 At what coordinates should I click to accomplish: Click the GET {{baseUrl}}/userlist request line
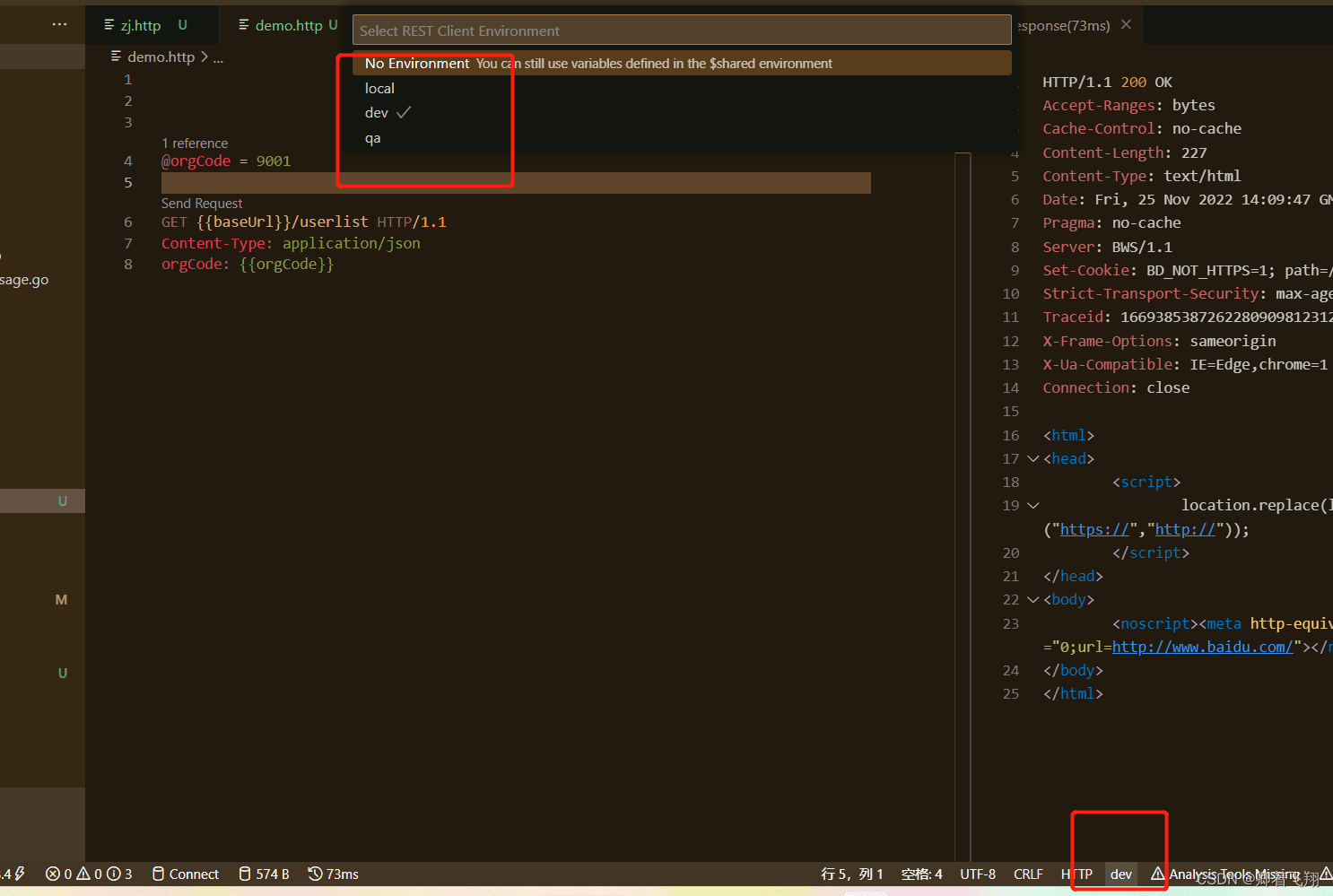303,222
